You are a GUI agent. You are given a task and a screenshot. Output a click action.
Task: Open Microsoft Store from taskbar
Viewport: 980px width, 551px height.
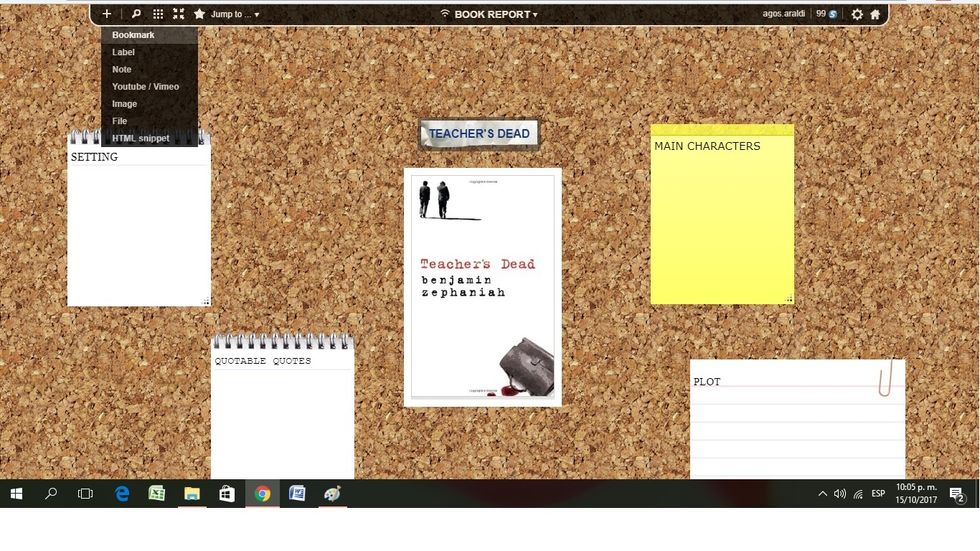point(227,494)
